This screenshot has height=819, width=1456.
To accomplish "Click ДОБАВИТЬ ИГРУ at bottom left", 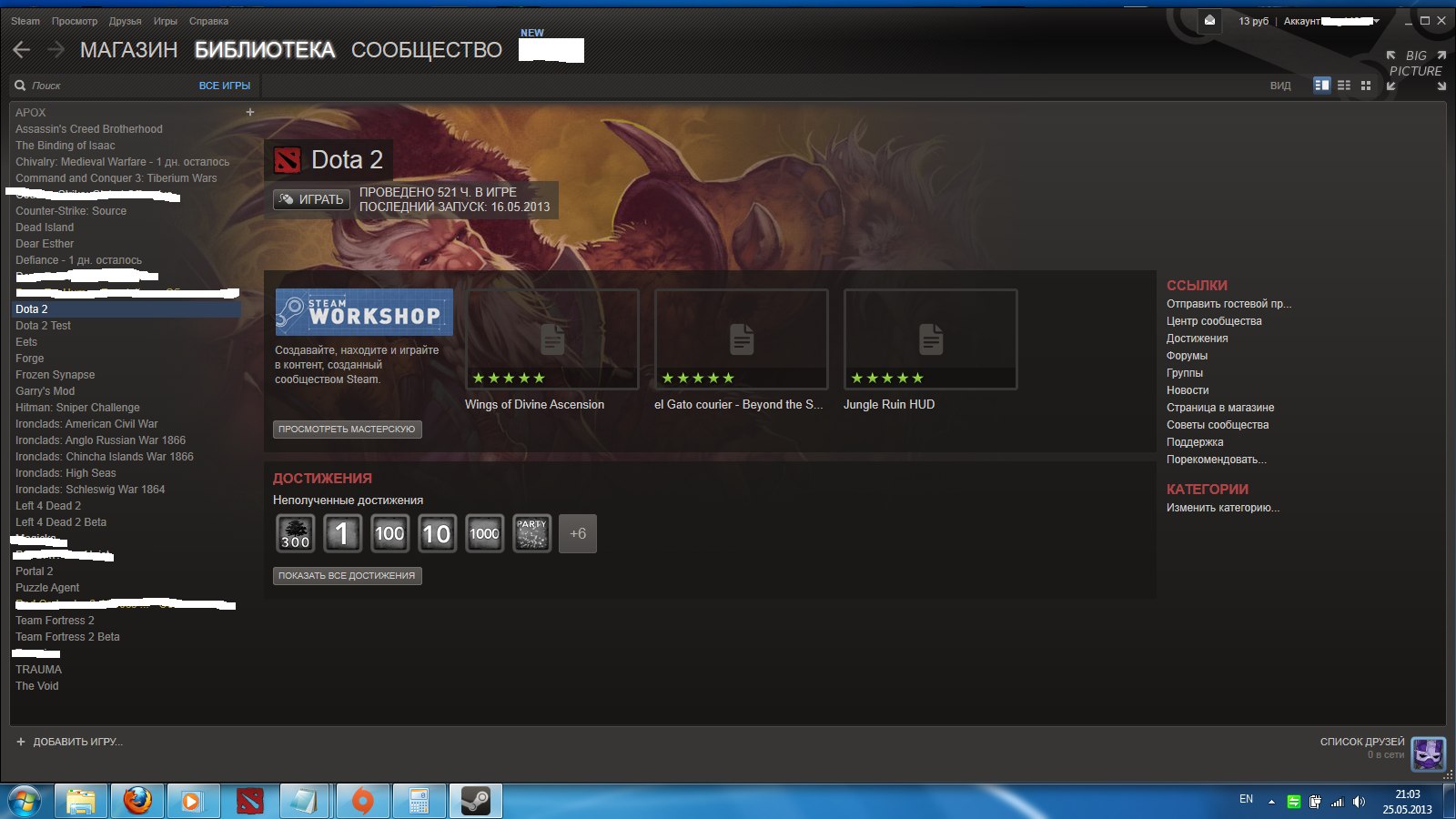I will pyautogui.click(x=69, y=742).
